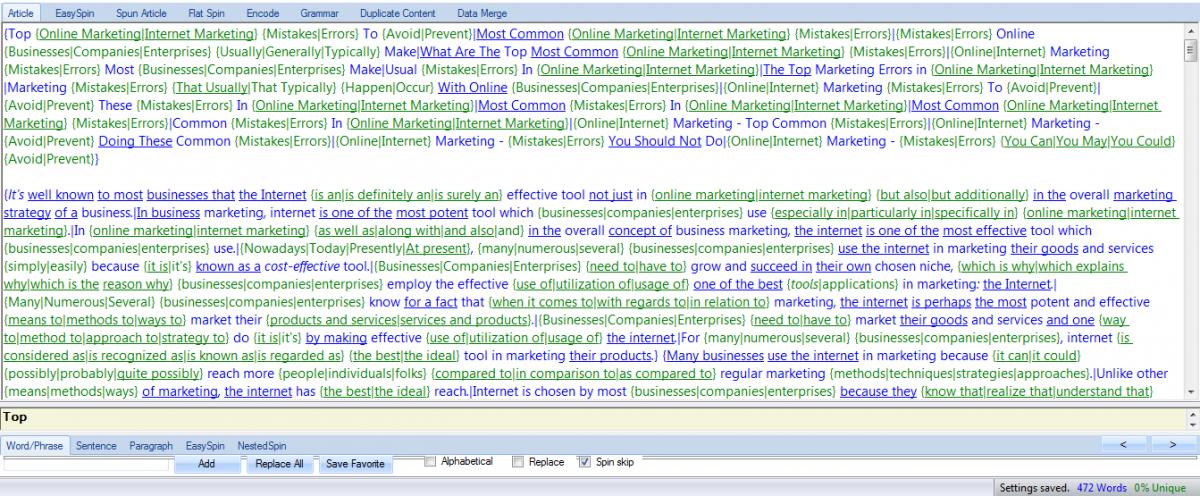Click the linked phrase 'What Are The'
Viewport: 1200px width, 496px height.
[x=461, y=52]
